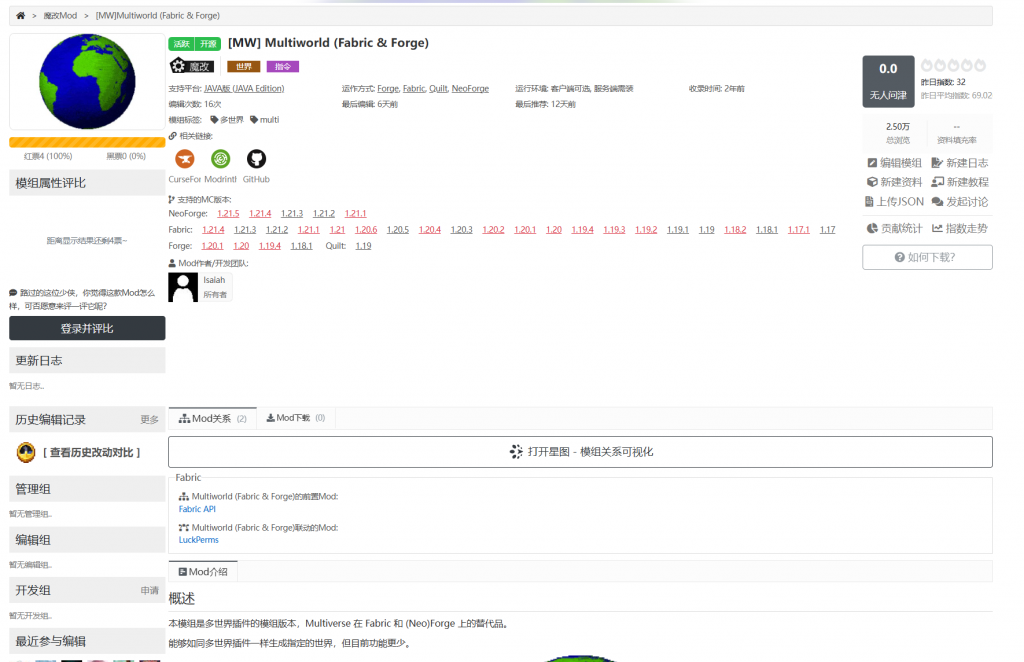Switch to the Mod下载 tab
The height and width of the screenshot is (662, 1024).
(296, 418)
